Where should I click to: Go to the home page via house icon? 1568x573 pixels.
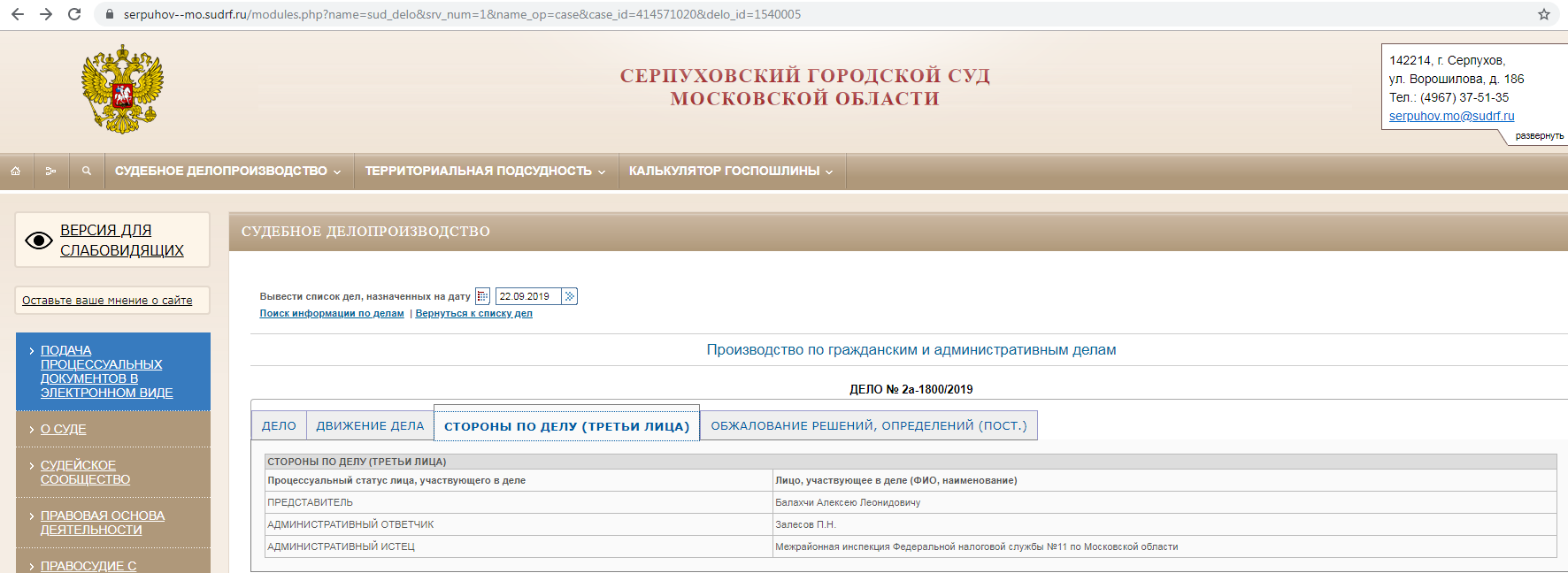[16, 171]
